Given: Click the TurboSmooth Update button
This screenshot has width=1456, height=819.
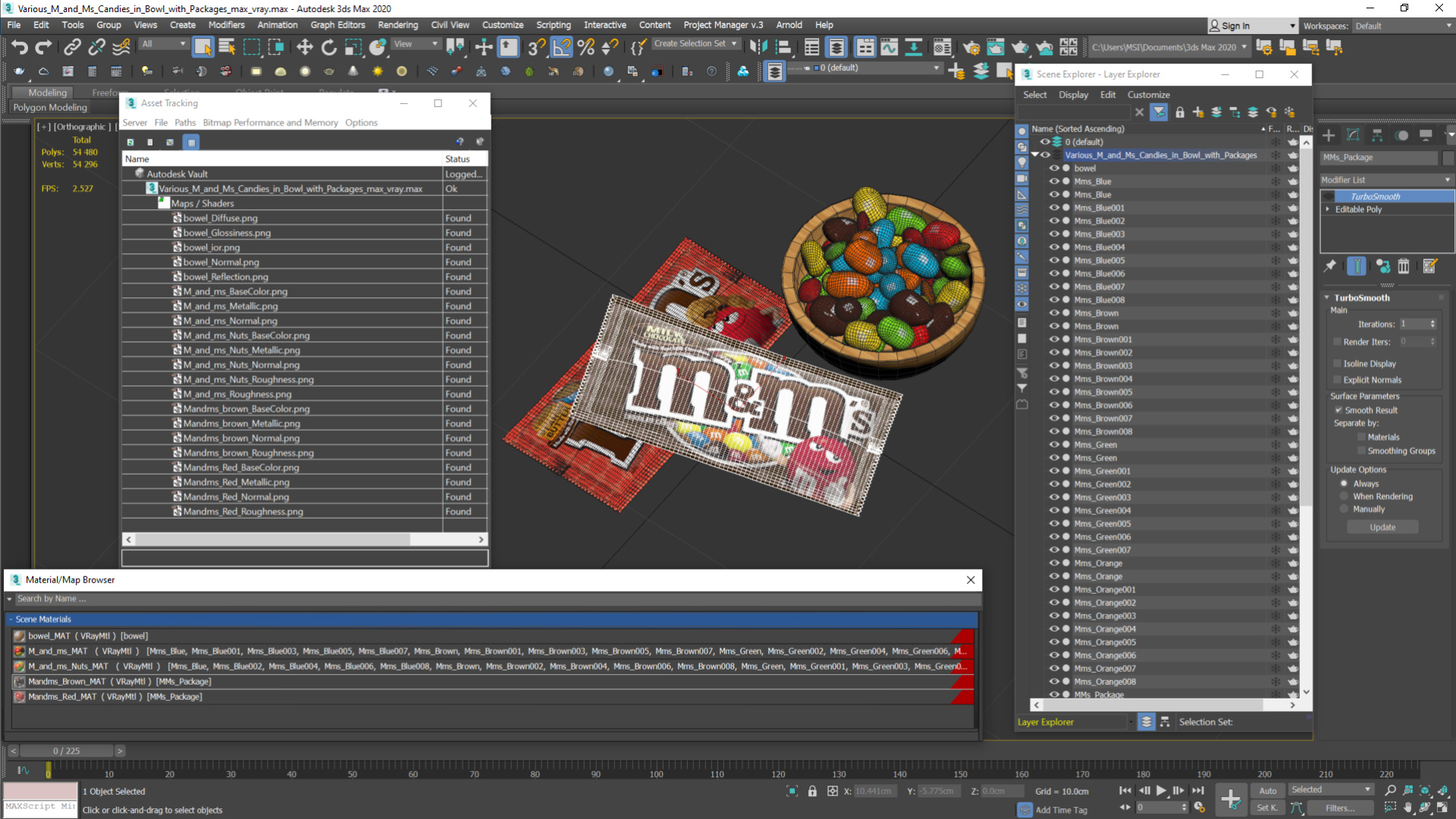Looking at the screenshot, I should [x=1382, y=527].
